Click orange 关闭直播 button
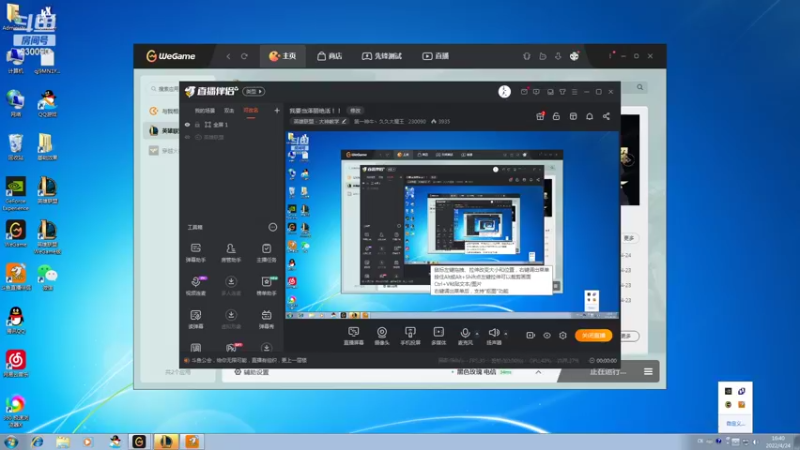 coord(593,335)
